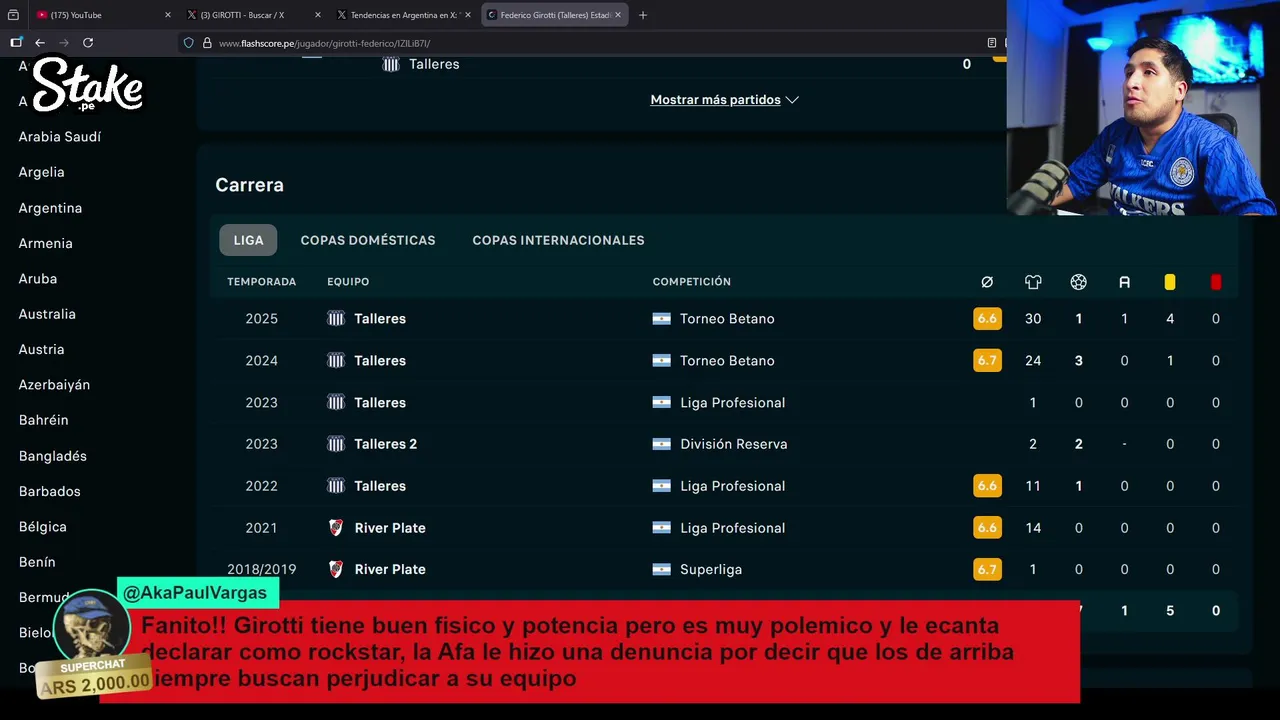This screenshot has width=1280, height=720.
Task: Click the 6.7 rating badge for 2018/2019
Action: [987, 570]
